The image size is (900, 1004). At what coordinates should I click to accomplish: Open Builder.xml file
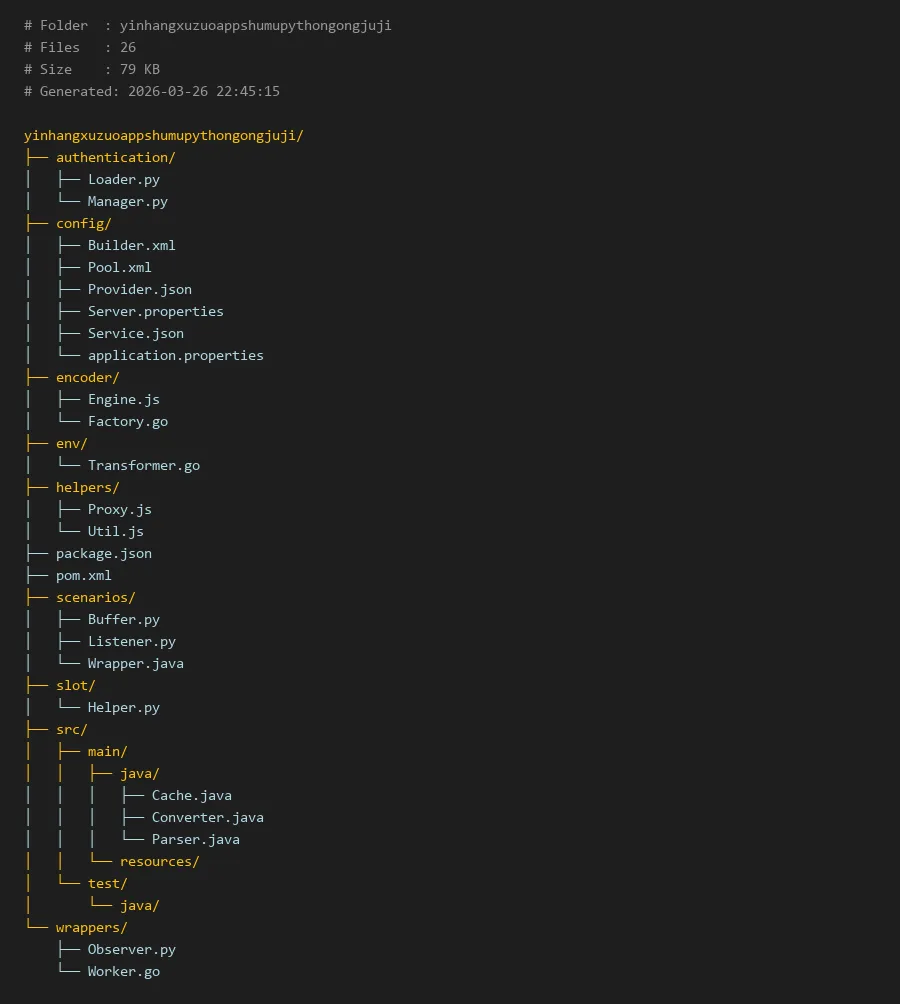[131, 245]
